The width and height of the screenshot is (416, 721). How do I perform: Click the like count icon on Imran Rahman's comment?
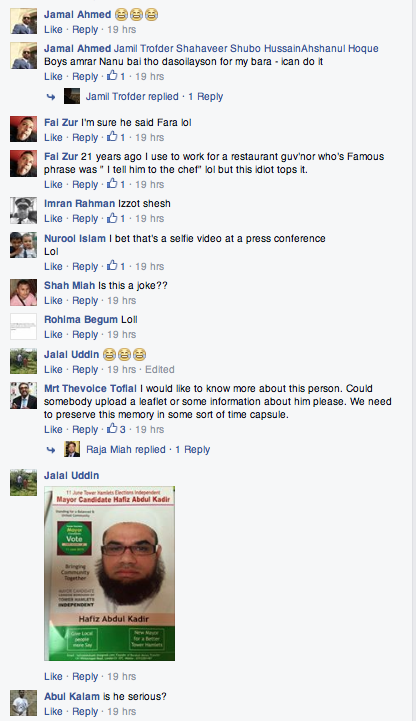pos(112,218)
